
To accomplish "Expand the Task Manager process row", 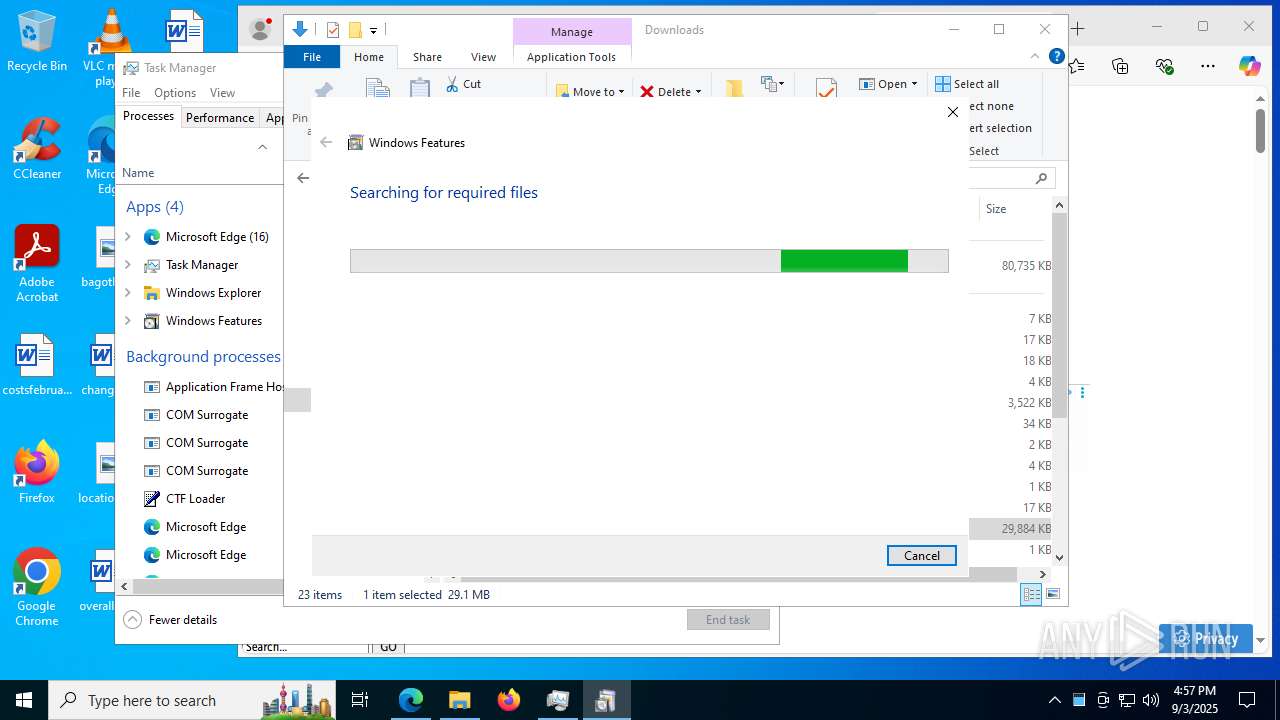I will click(127, 265).
